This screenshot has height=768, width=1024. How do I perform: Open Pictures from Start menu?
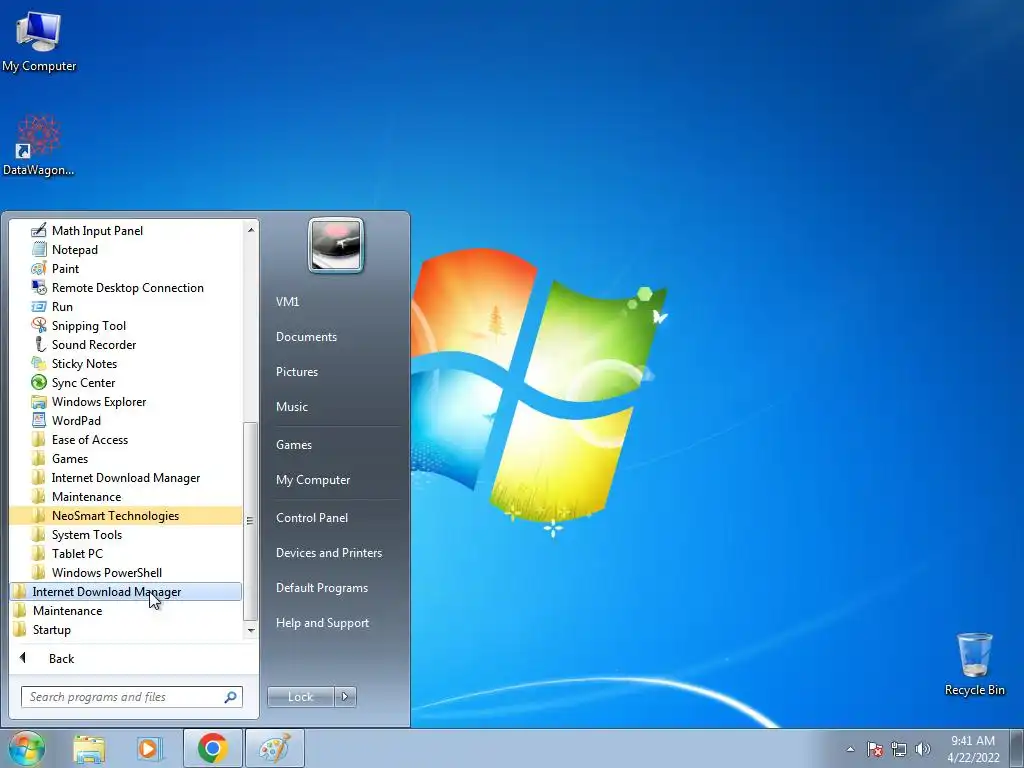point(296,372)
